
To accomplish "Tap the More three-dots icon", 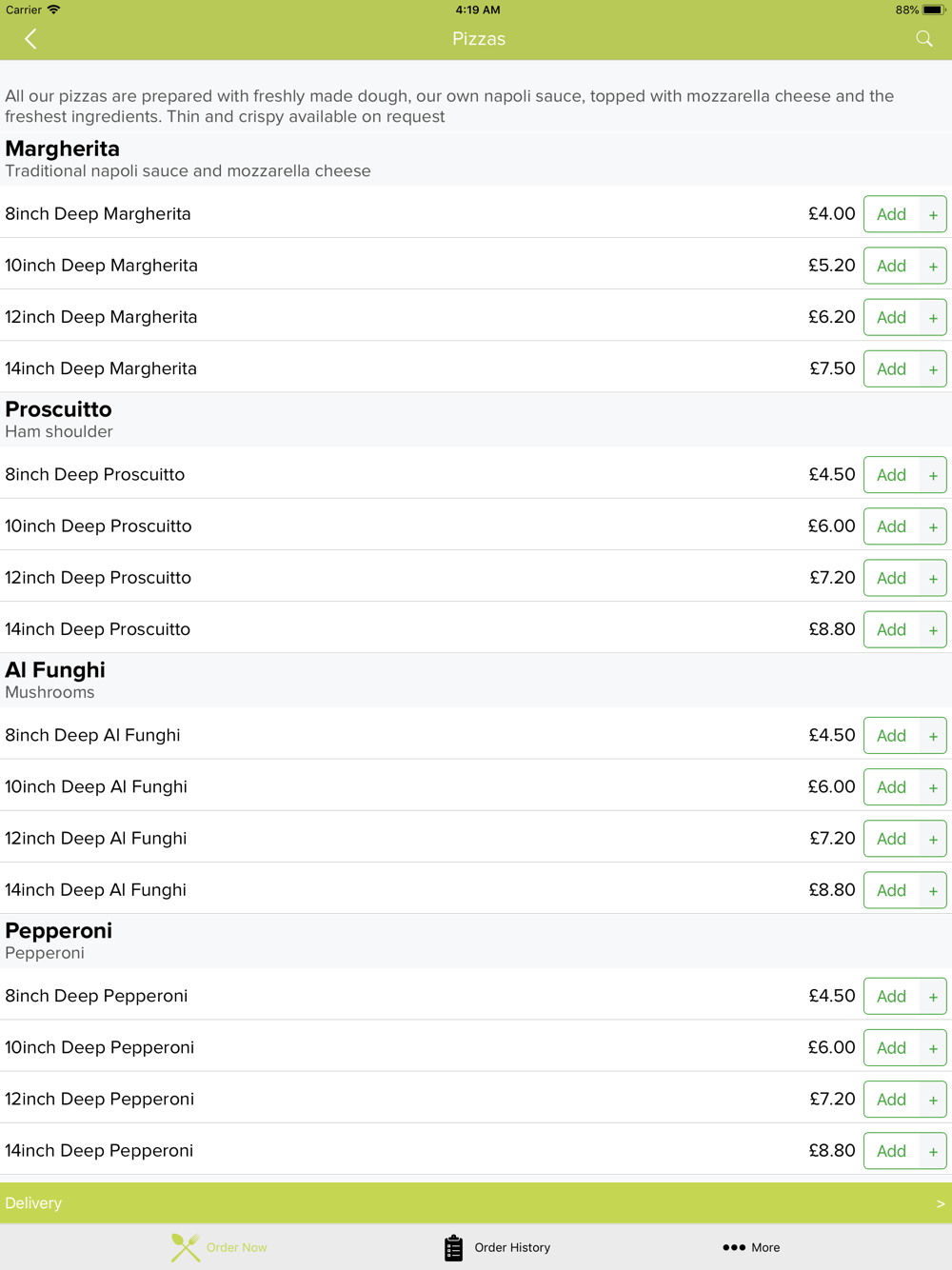I will point(733,1247).
